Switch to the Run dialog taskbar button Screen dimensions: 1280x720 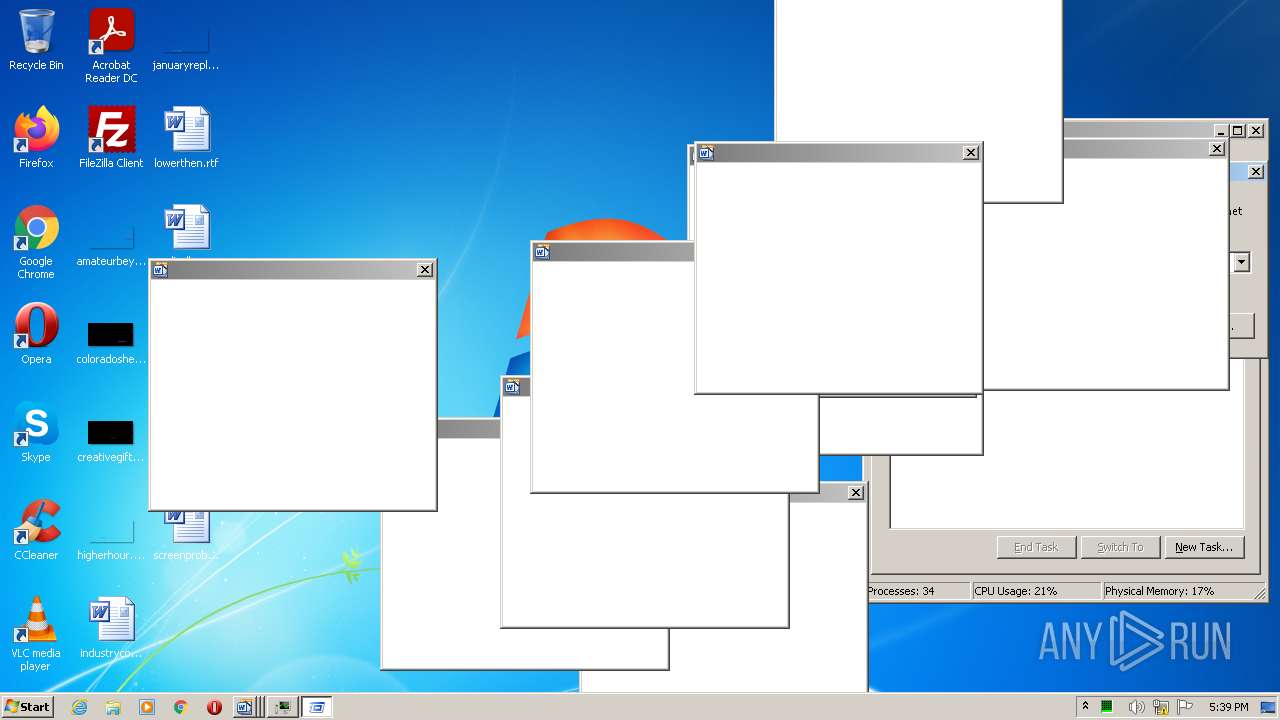(317, 707)
